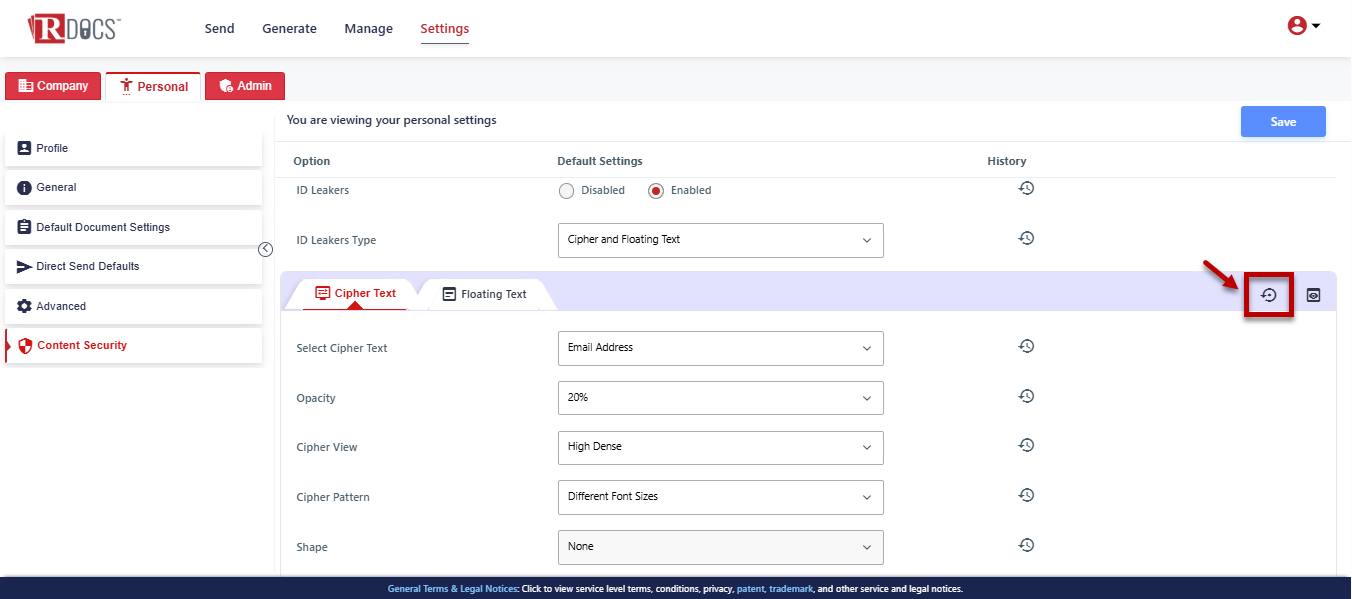1352x599 pixels.
Task: Expand the Opacity dropdown showing 20%
Action: (x=720, y=398)
